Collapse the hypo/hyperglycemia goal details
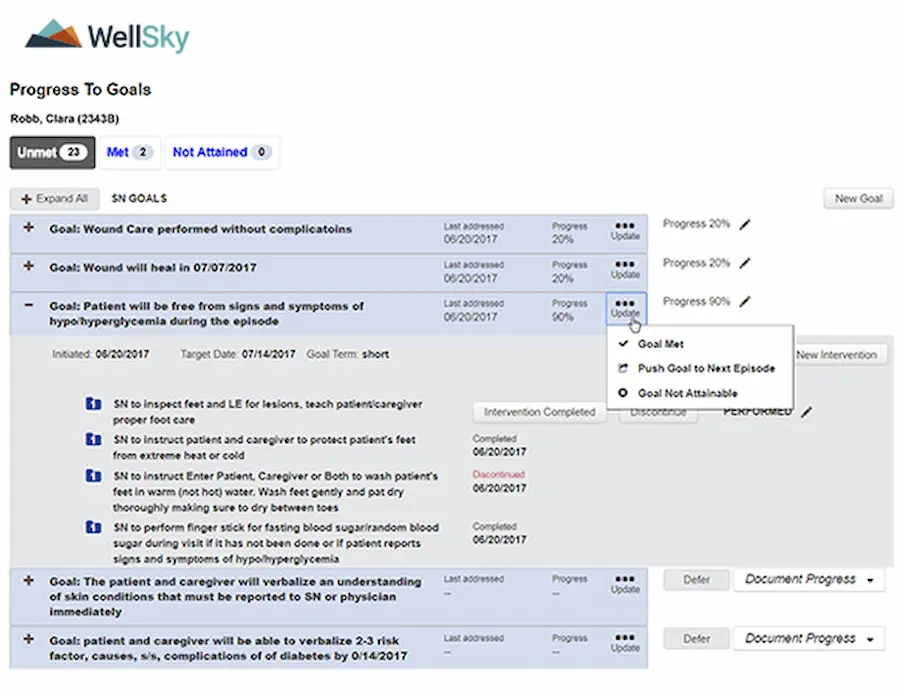The width and height of the screenshot is (900, 696). click(x=27, y=306)
